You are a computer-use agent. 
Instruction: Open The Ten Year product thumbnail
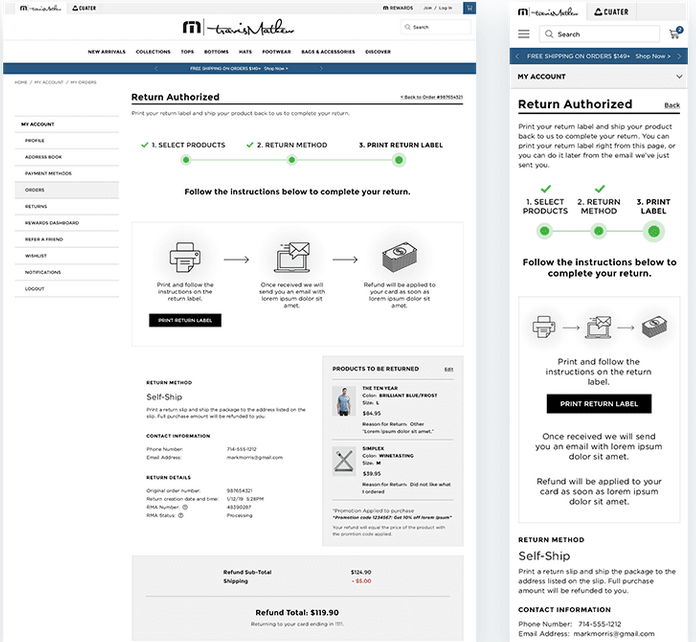[344, 401]
